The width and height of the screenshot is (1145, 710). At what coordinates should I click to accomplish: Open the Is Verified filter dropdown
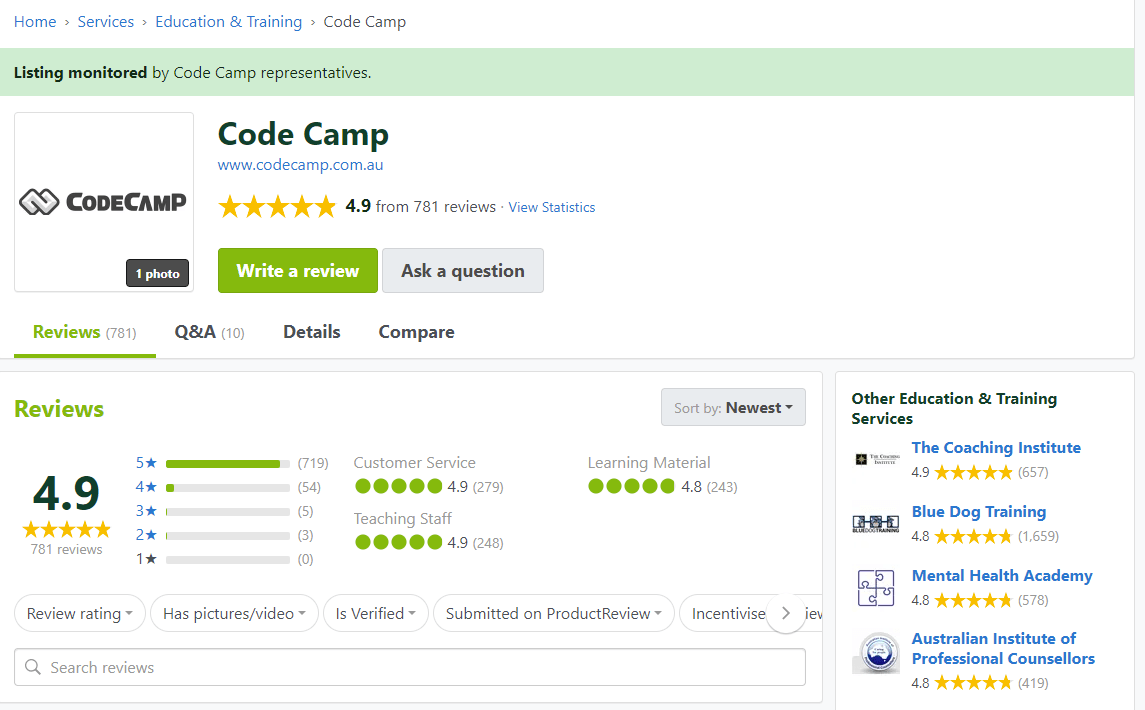click(x=375, y=613)
